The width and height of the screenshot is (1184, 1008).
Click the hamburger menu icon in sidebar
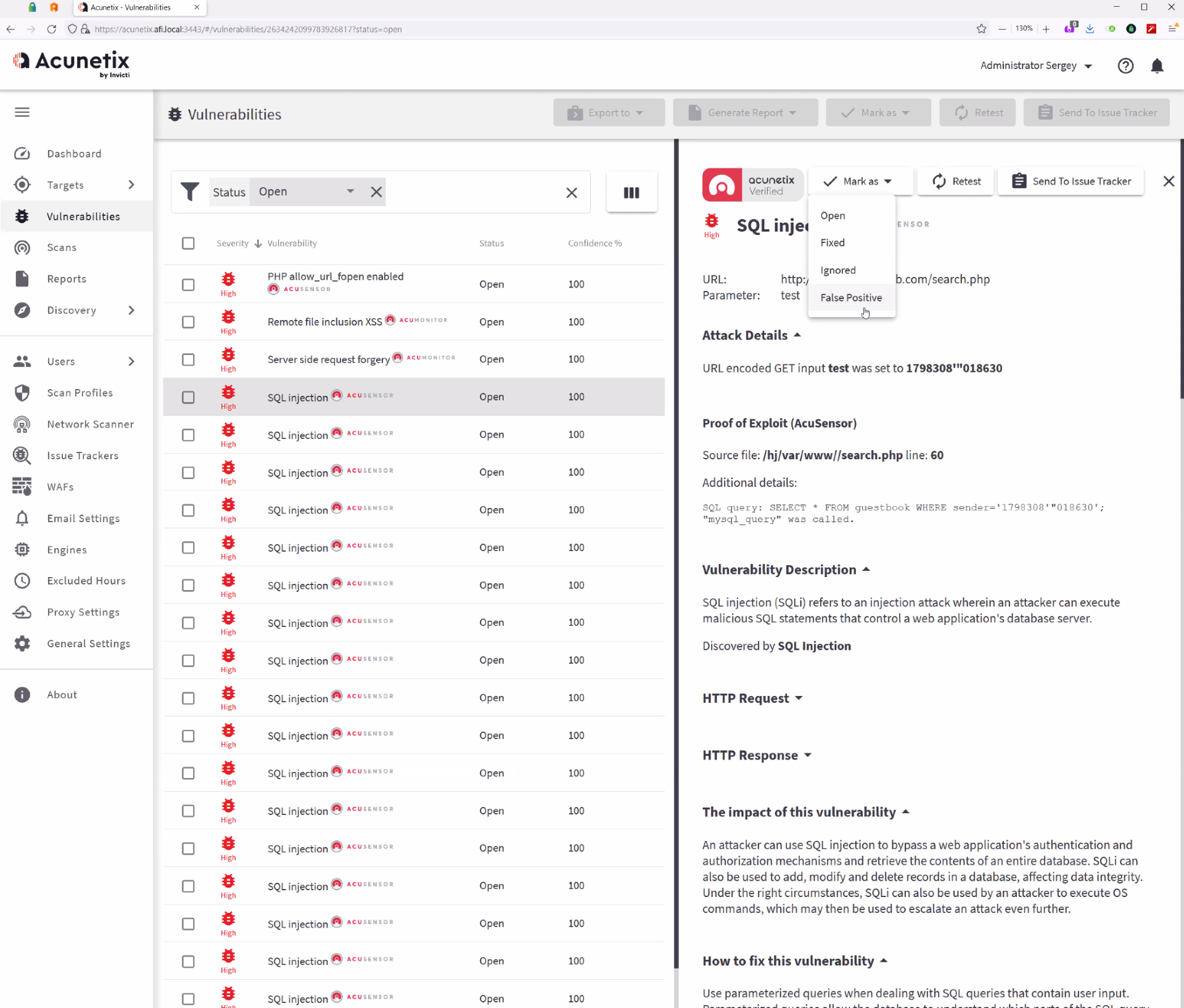point(22,112)
